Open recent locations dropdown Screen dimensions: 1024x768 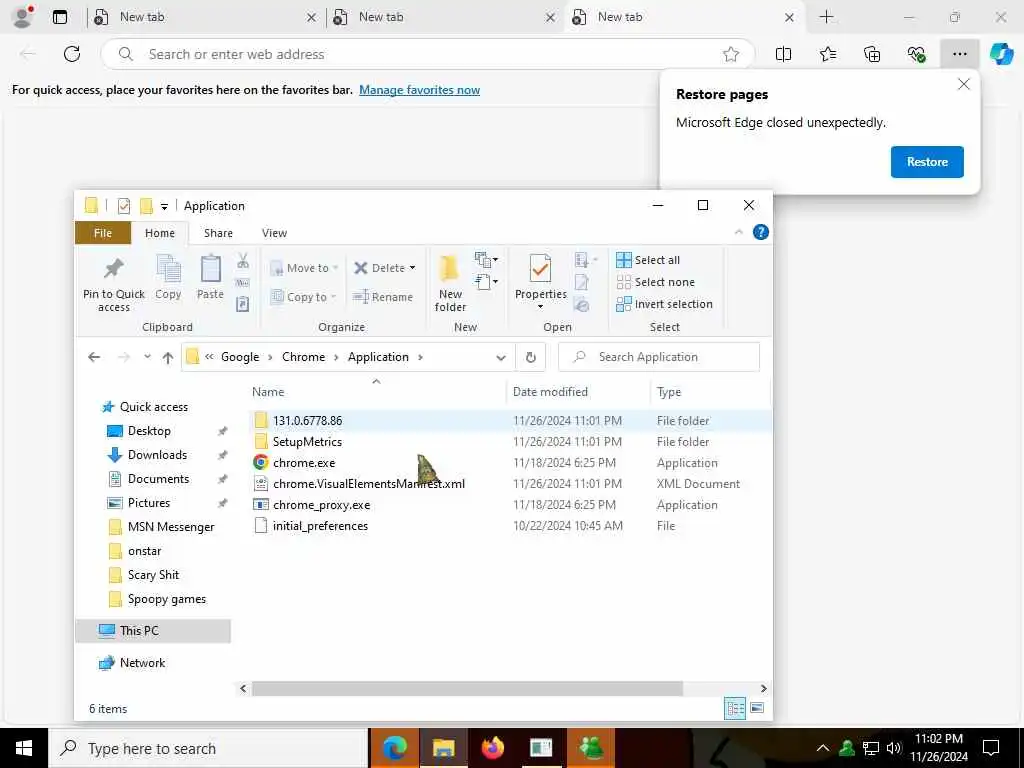click(x=148, y=357)
